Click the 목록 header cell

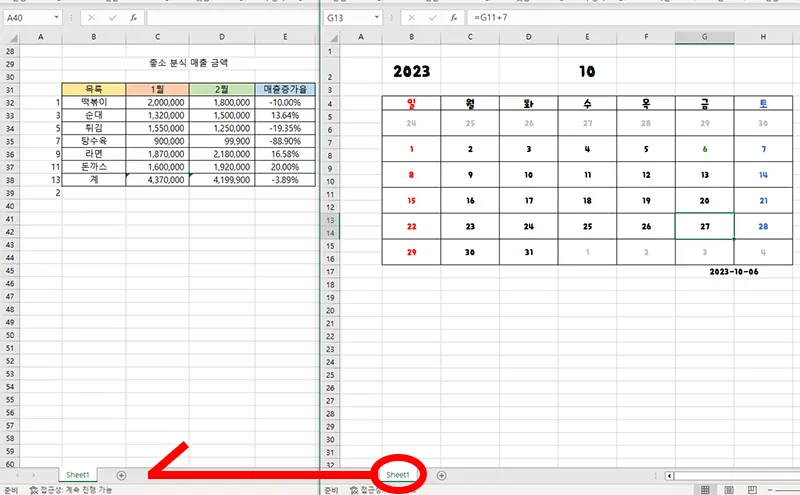click(x=94, y=89)
